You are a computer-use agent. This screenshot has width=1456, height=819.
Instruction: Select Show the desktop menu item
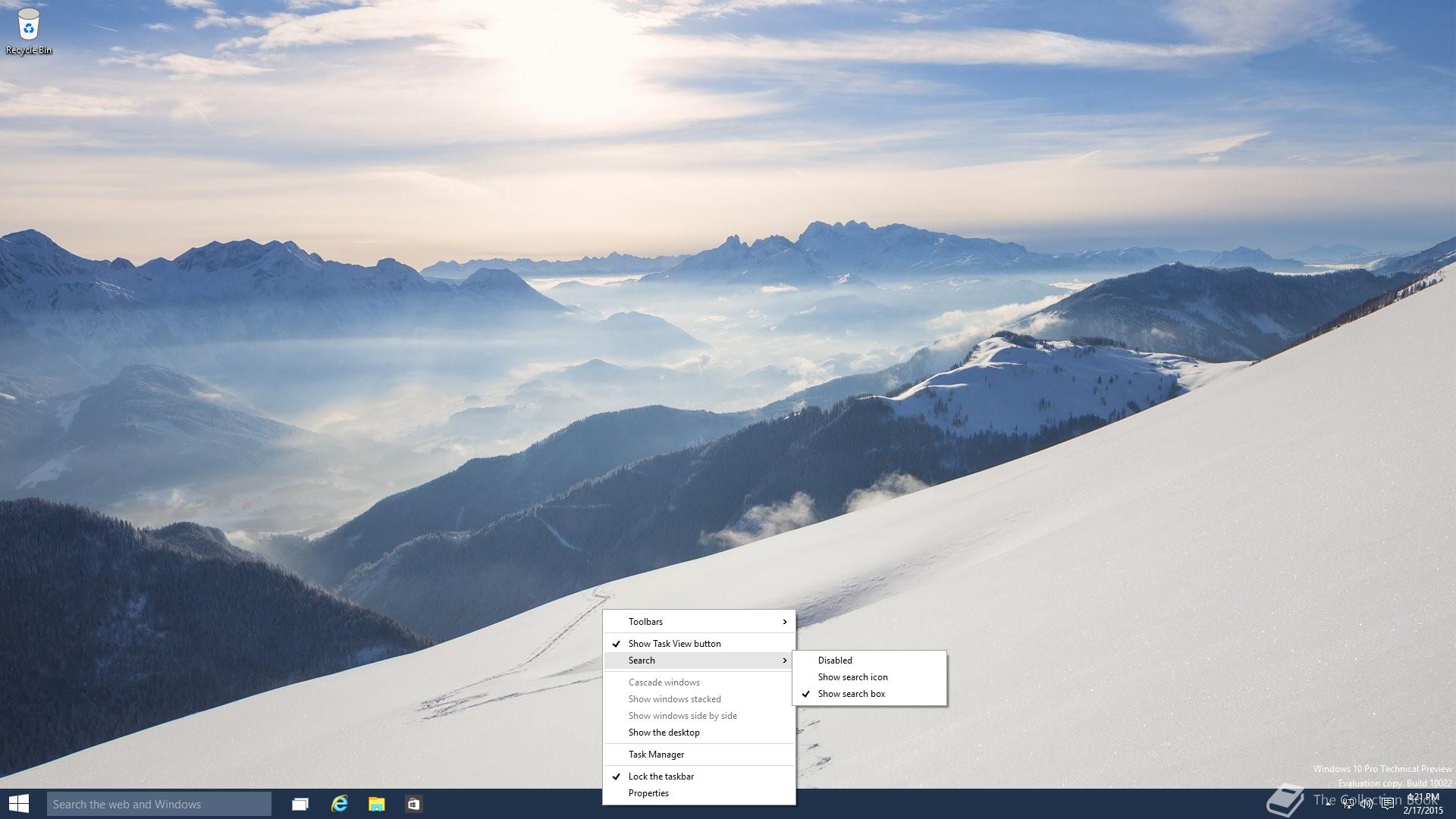[x=664, y=733]
